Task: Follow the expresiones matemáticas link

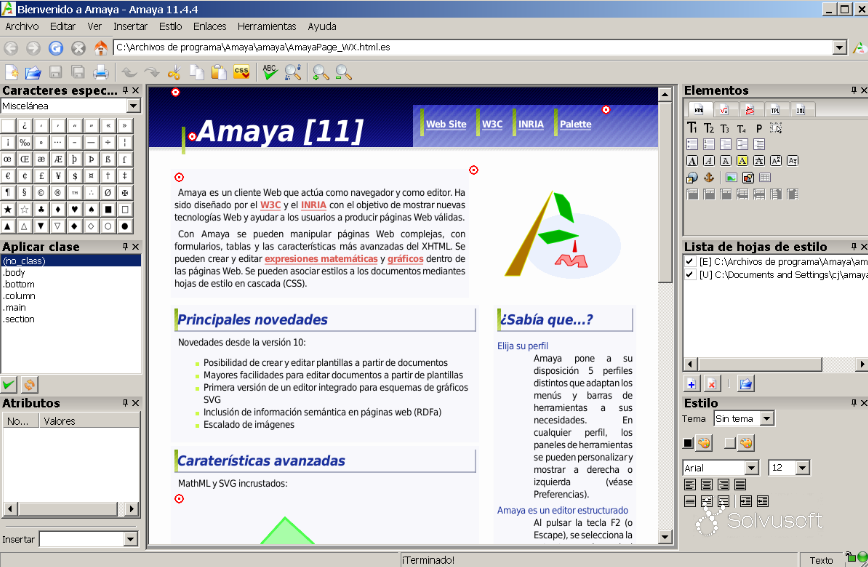Action: click(x=321, y=259)
